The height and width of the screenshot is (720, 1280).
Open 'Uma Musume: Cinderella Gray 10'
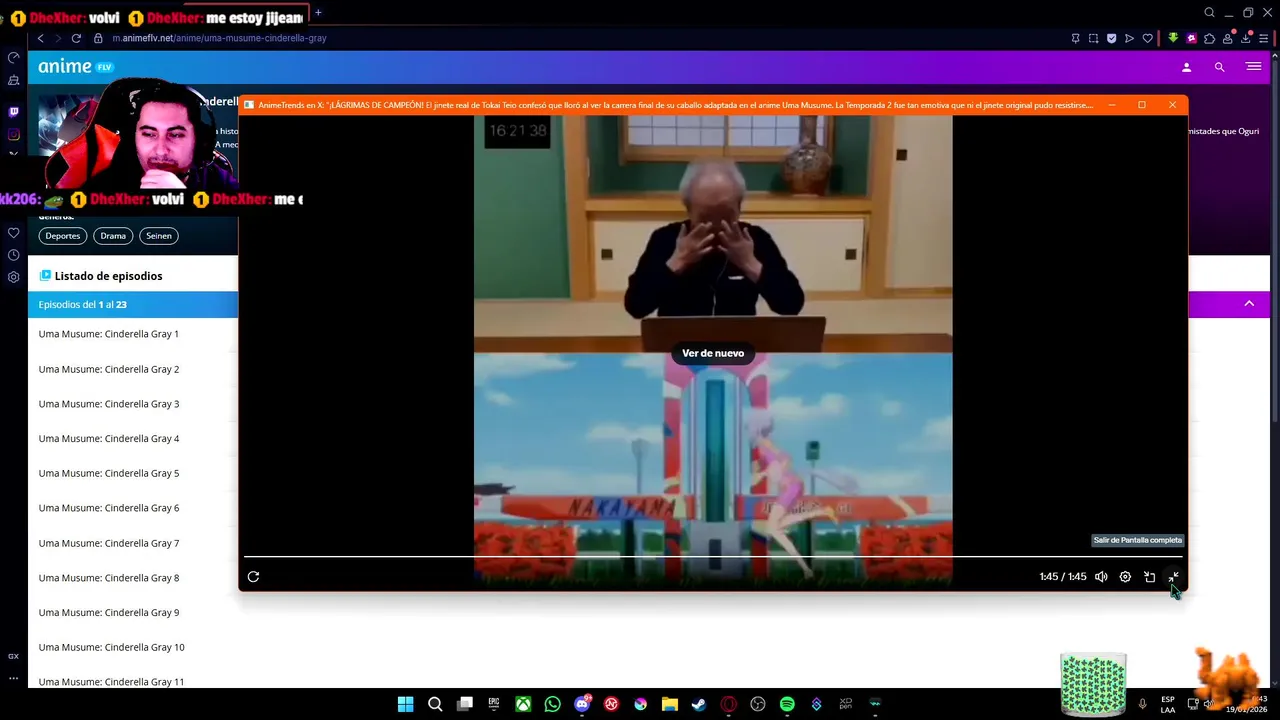(111, 647)
